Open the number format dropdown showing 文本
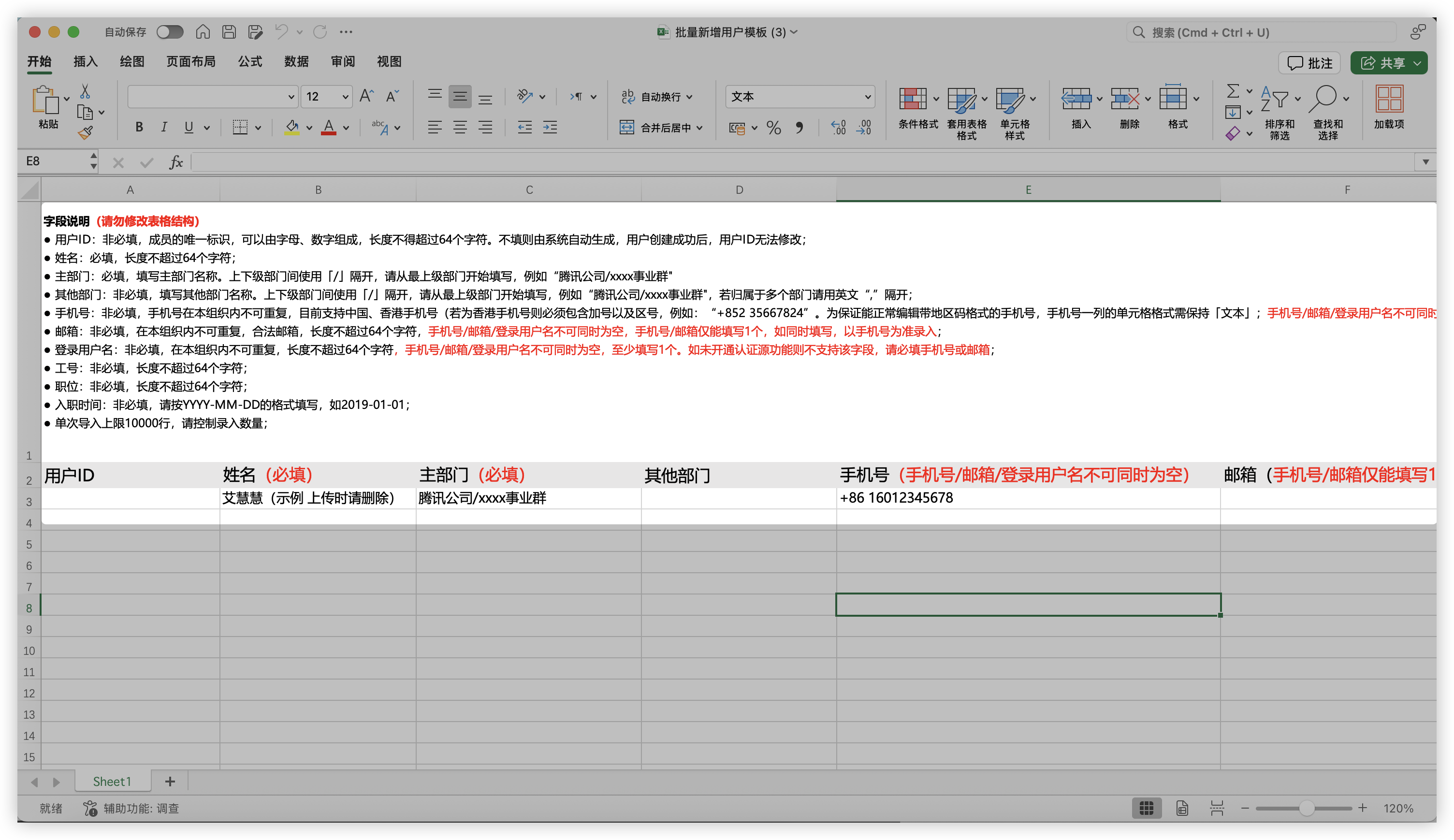 [867, 97]
